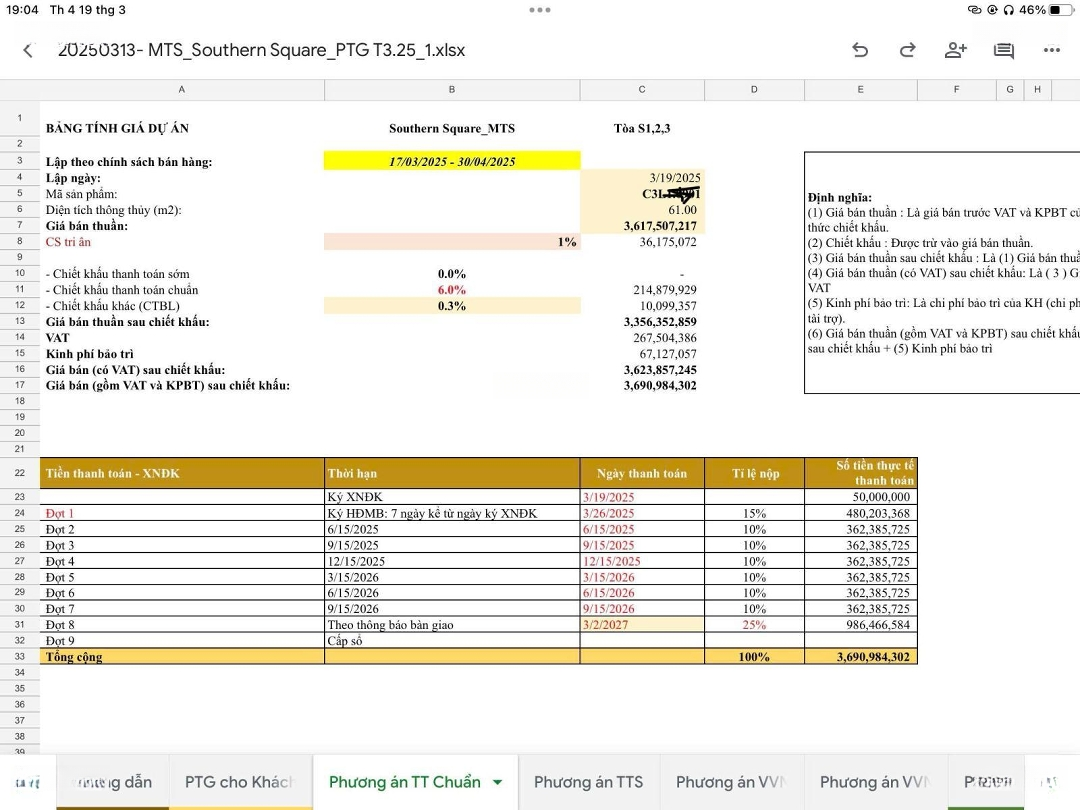Open share via add-person icon
Image resolution: width=1080 pixels, height=810 pixels.
pyautogui.click(x=955, y=50)
